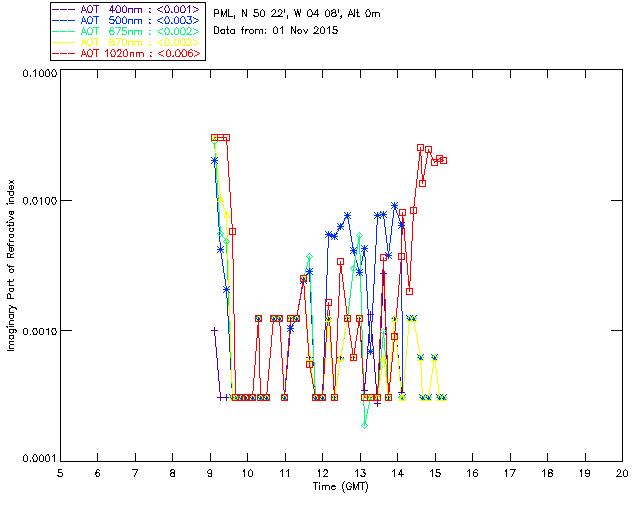Click the 'Imaginary Part of Refractive index' label
Screen dimensions: 640x512
tap(11, 265)
